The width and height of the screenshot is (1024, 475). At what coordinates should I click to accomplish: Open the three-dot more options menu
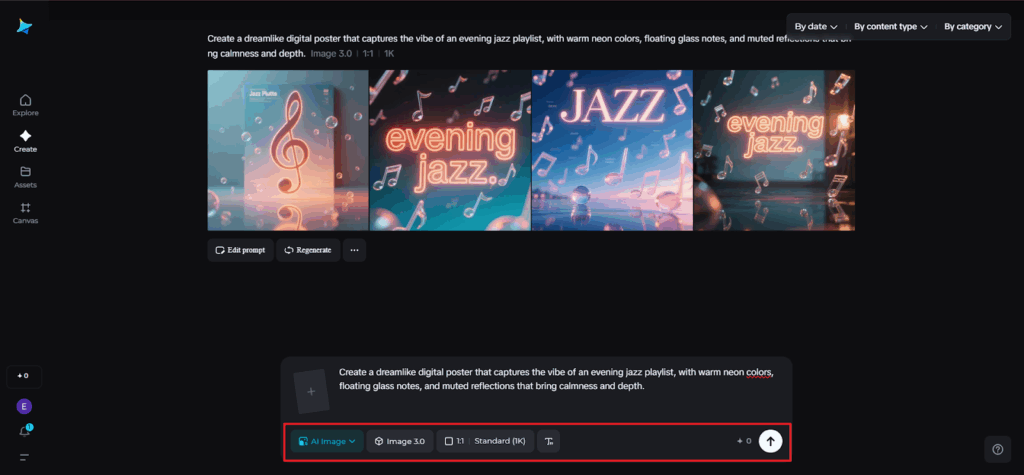[x=354, y=250]
